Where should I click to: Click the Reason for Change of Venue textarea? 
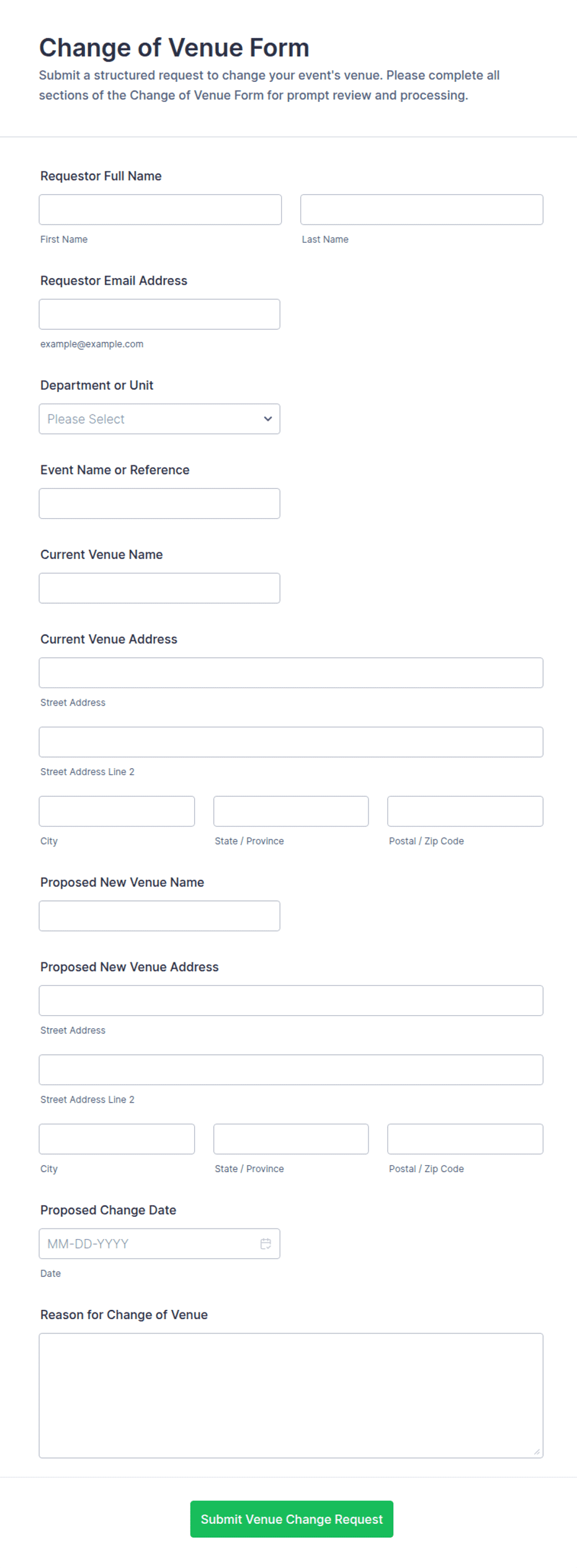tap(291, 1396)
